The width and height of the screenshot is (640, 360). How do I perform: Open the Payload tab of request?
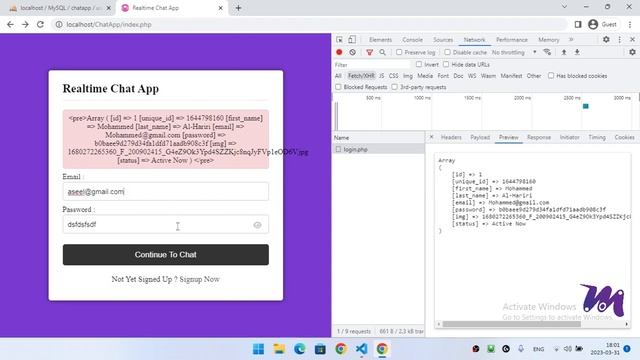pos(480,138)
